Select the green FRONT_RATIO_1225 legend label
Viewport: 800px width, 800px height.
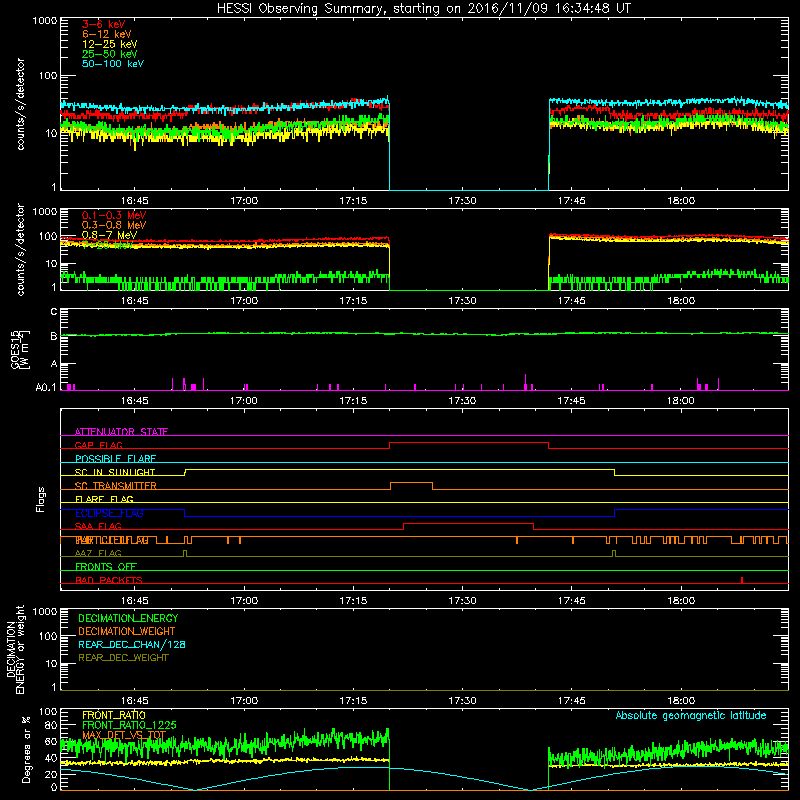tap(129, 725)
